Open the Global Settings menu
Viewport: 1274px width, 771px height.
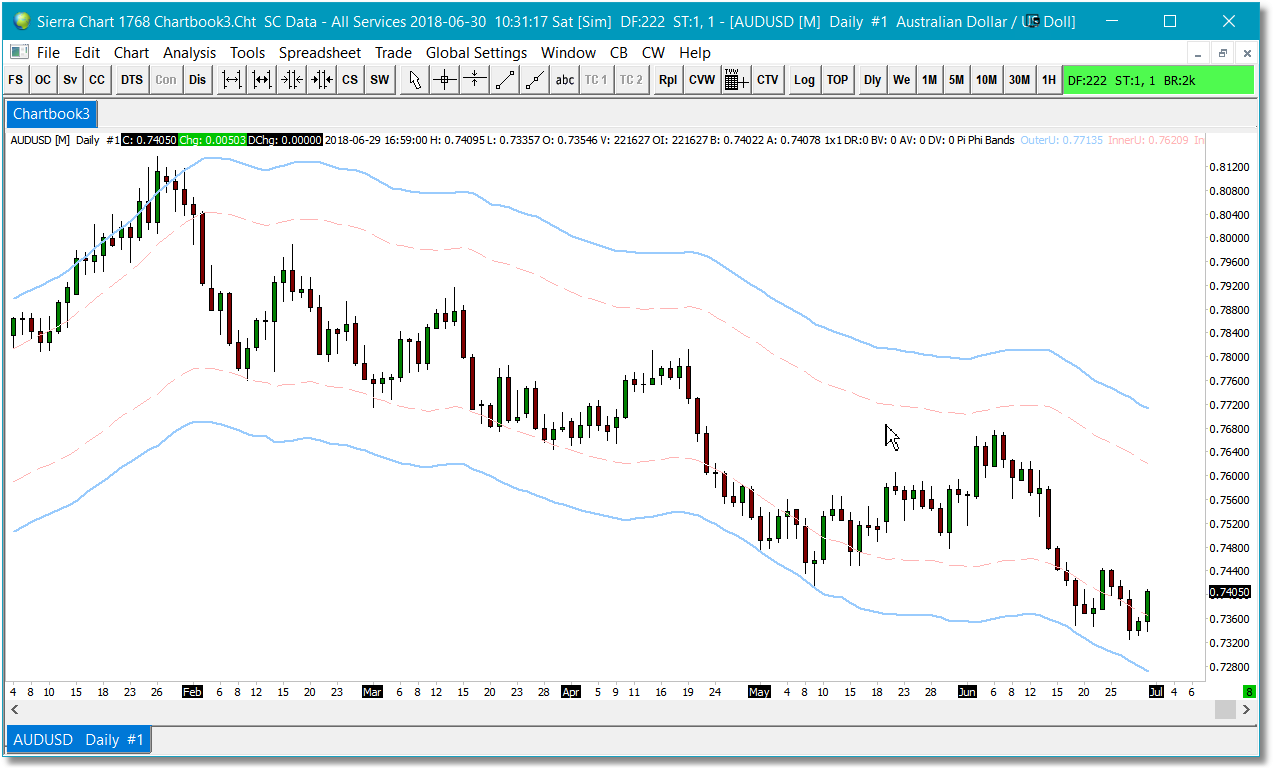476,53
